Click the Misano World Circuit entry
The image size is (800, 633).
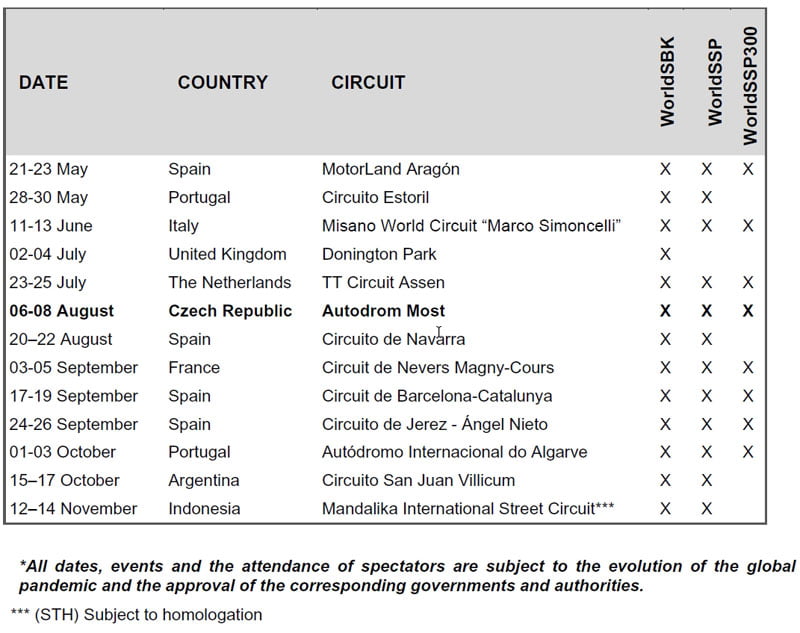click(x=471, y=226)
